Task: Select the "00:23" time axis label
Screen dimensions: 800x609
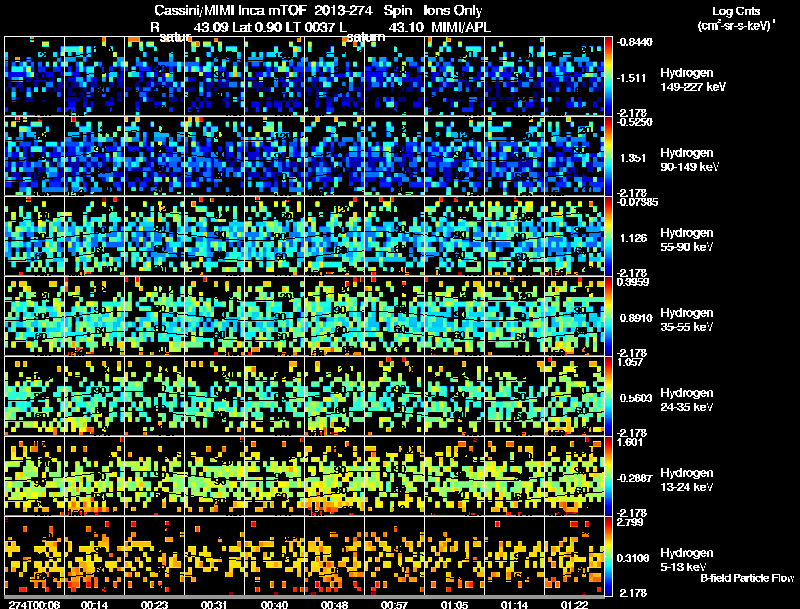Action: pyautogui.click(x=154, y=604)
